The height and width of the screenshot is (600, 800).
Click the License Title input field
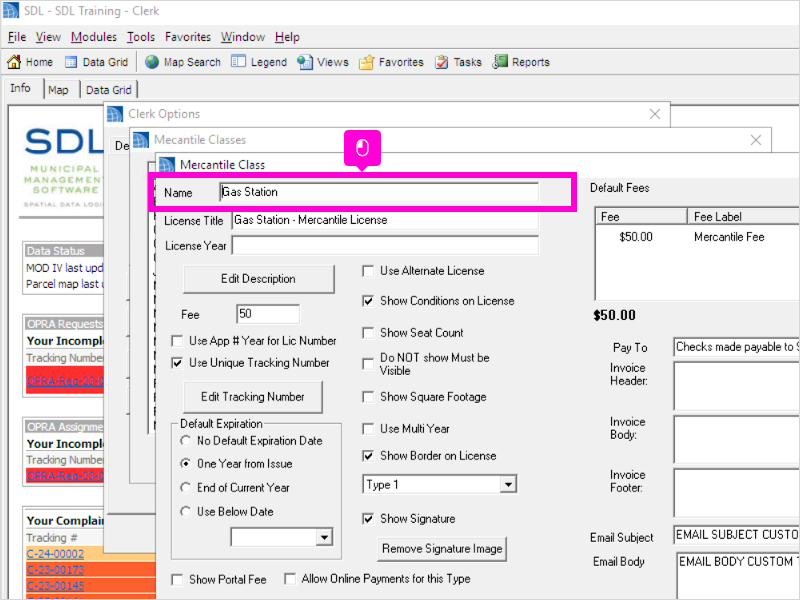385,220
